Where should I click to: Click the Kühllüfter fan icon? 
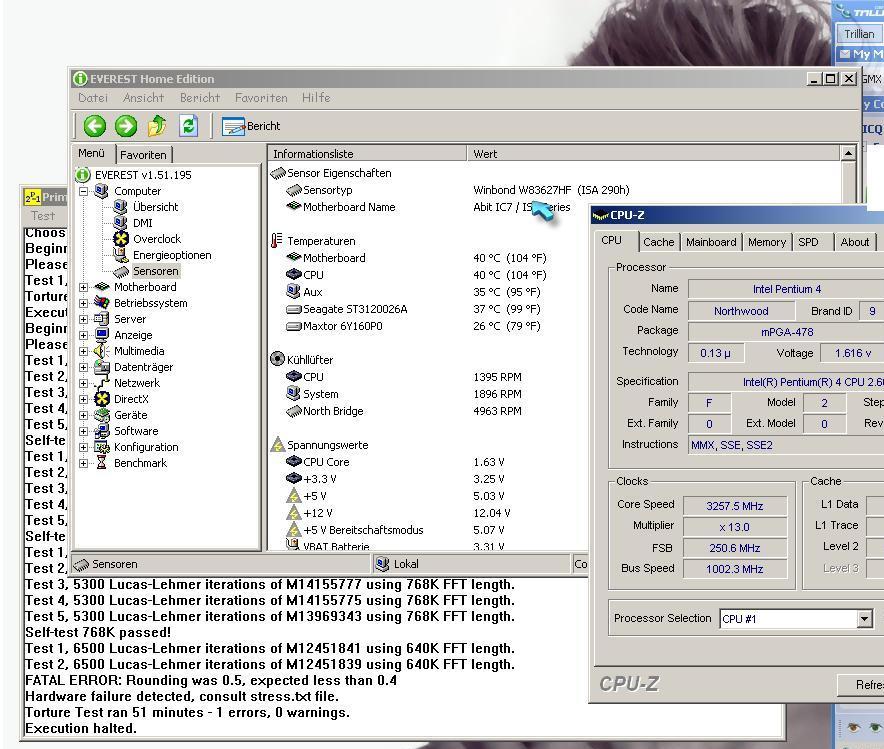point(277,359)
